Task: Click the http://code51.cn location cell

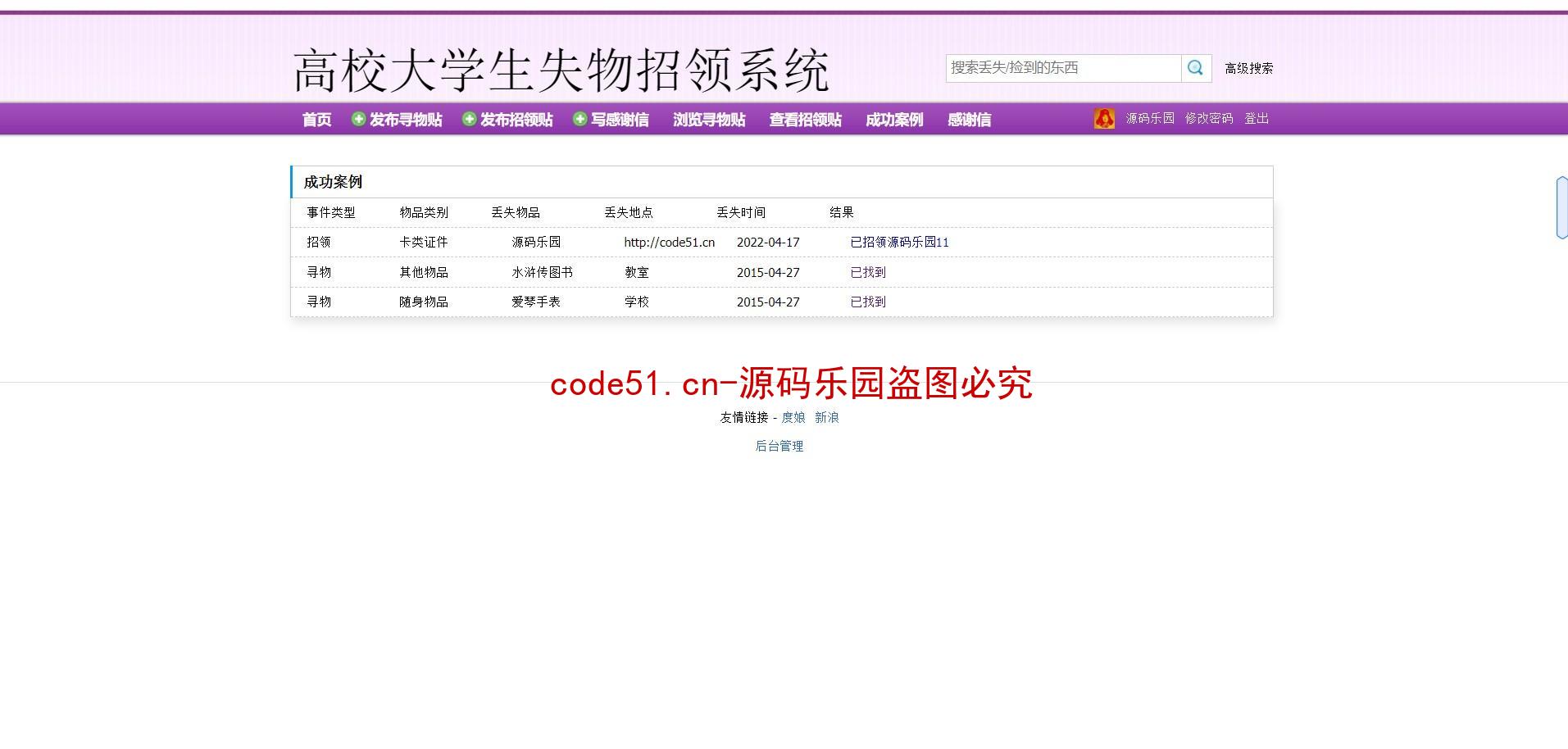Action: click(x=670, y=242)
